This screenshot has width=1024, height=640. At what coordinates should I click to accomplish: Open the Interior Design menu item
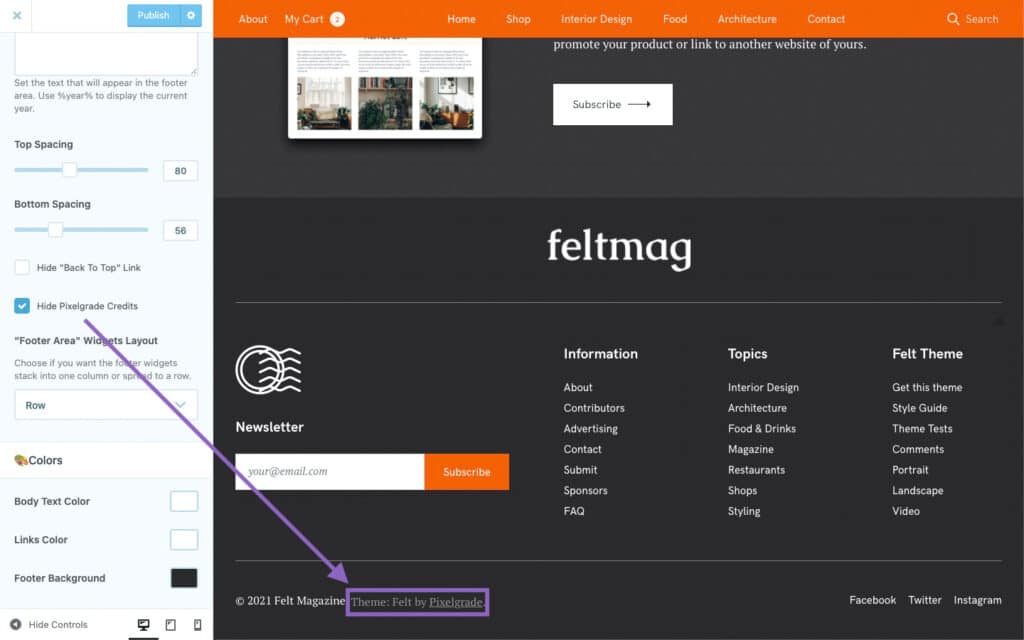[x=596, y=19]
